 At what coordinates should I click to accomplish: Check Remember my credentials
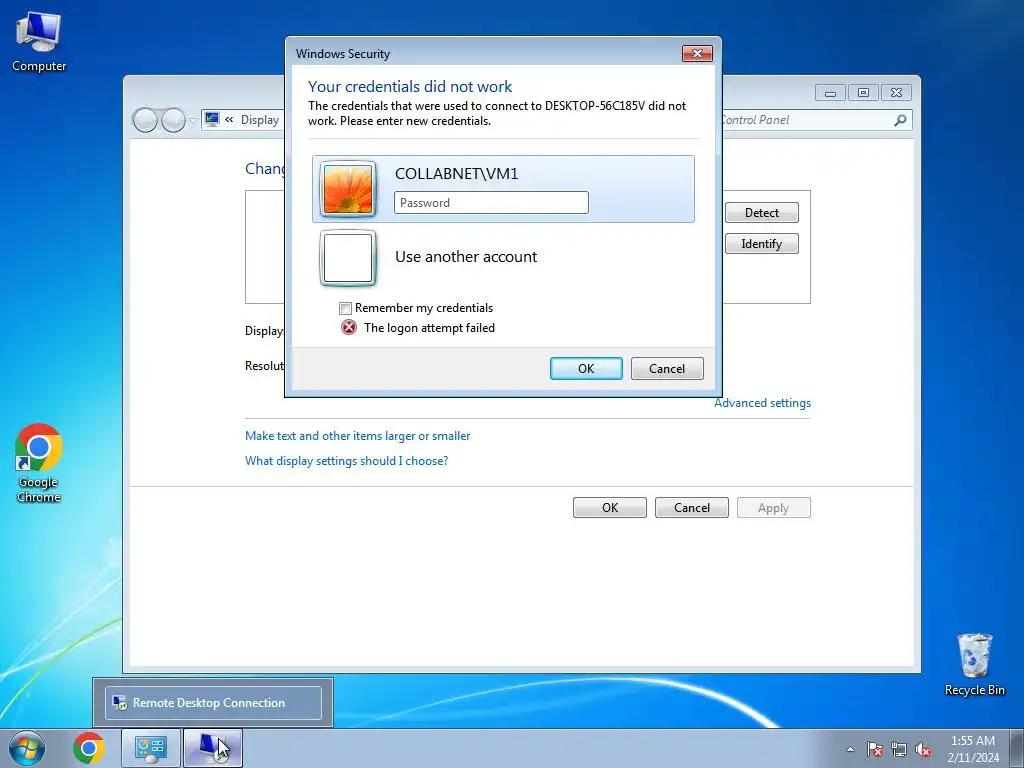click(x=345, y=308)
